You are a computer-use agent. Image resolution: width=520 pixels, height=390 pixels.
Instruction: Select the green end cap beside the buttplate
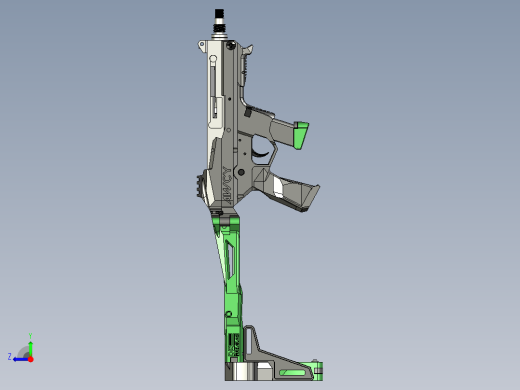[318, 371]
